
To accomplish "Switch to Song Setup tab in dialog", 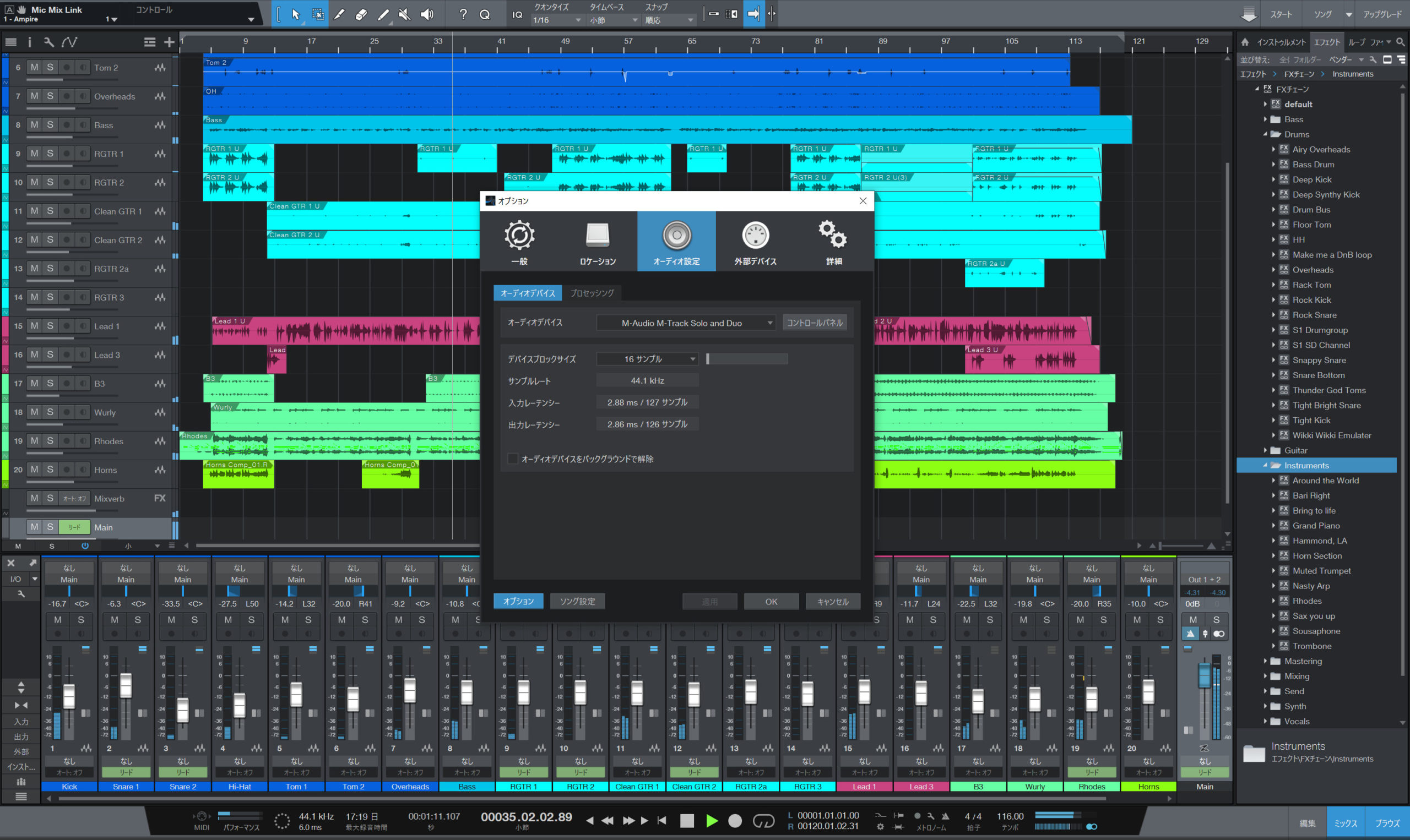I will point(577,601).
